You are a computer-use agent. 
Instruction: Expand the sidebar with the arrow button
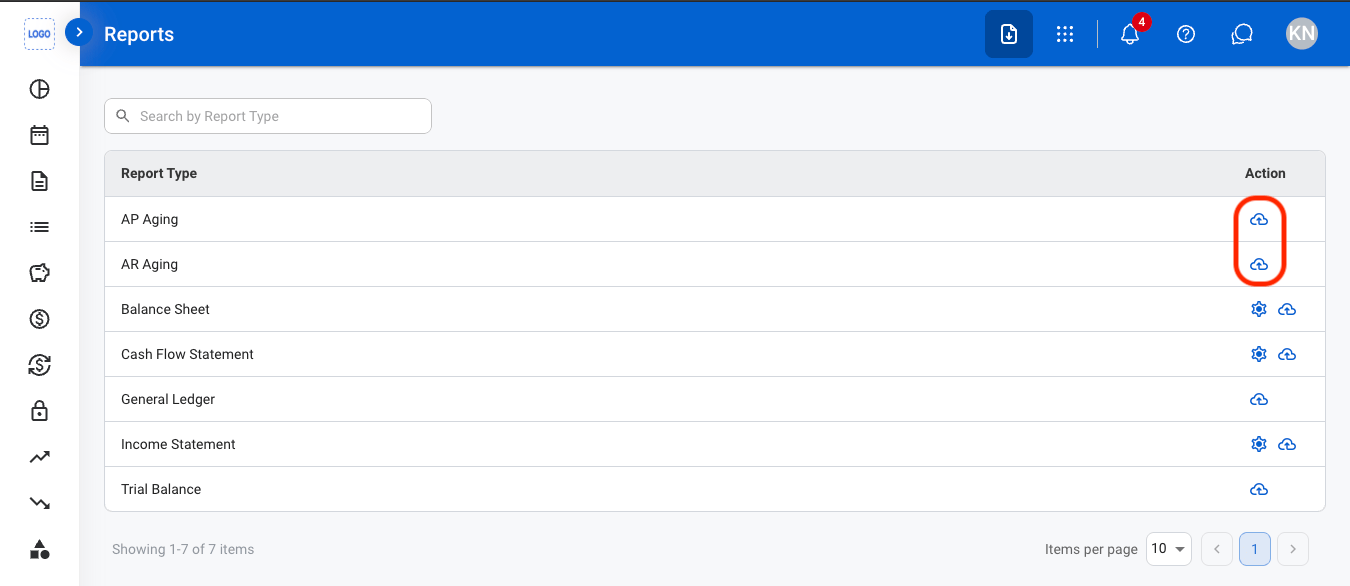click(79, 33)
